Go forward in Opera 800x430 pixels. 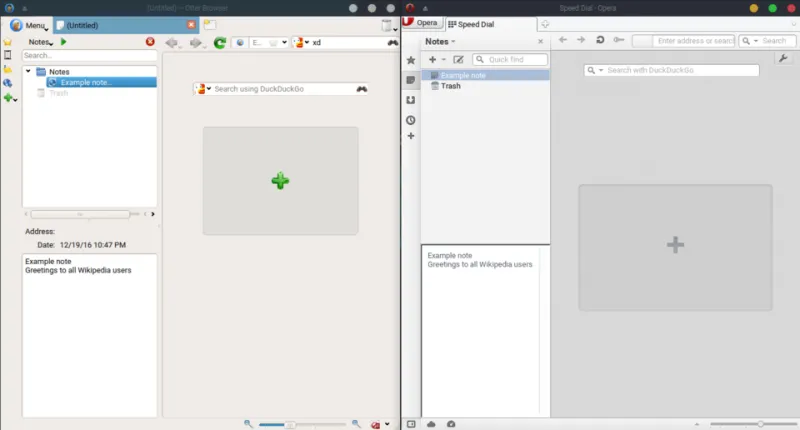(581, 40)
